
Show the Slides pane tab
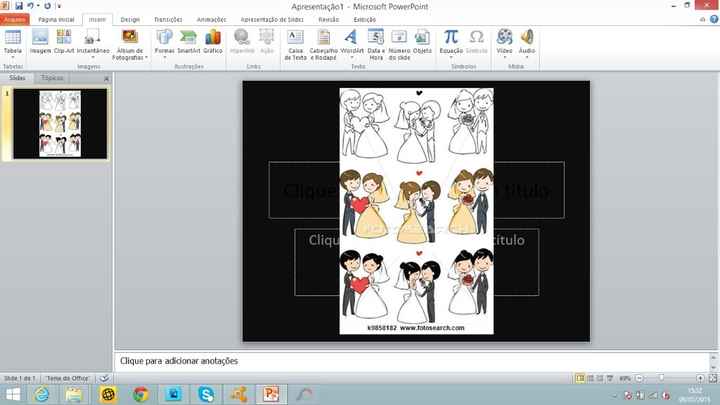[x=17, y=78]
